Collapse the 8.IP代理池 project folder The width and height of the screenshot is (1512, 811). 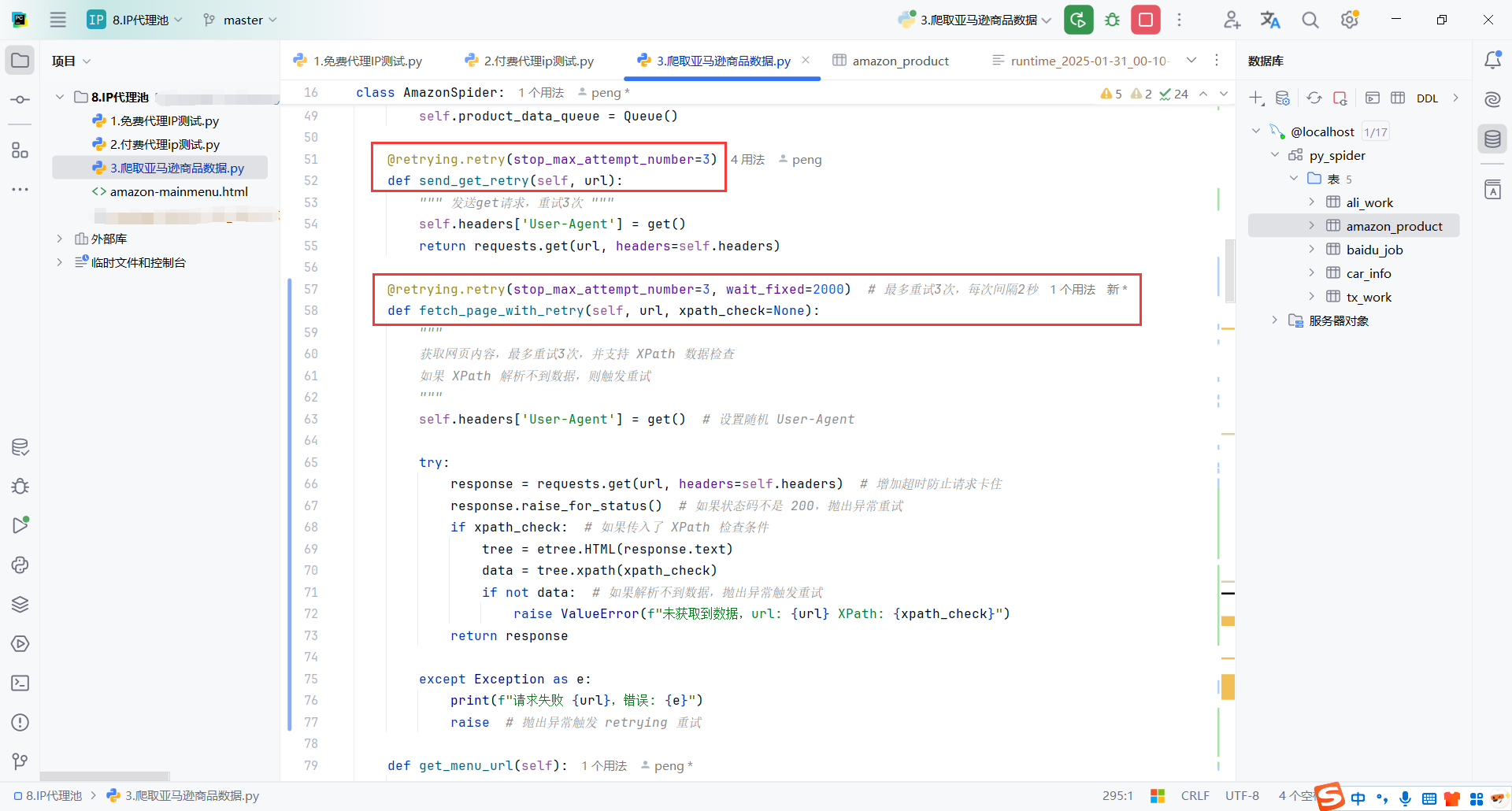(59, 97)
